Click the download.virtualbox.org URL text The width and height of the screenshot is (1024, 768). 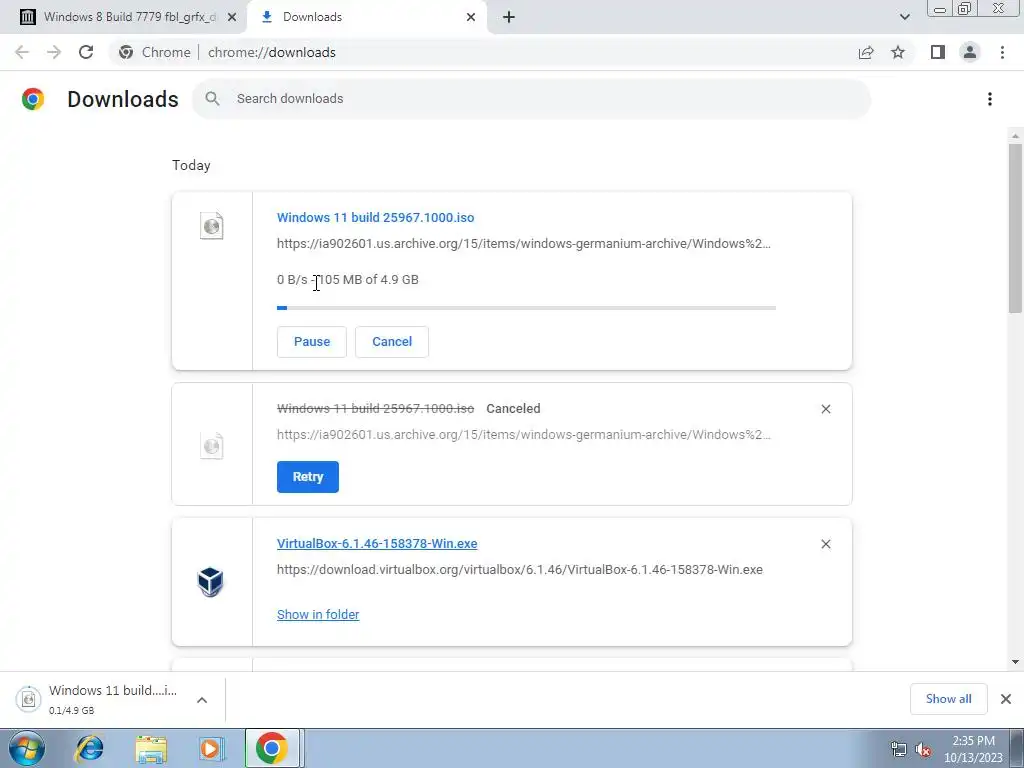520,569
